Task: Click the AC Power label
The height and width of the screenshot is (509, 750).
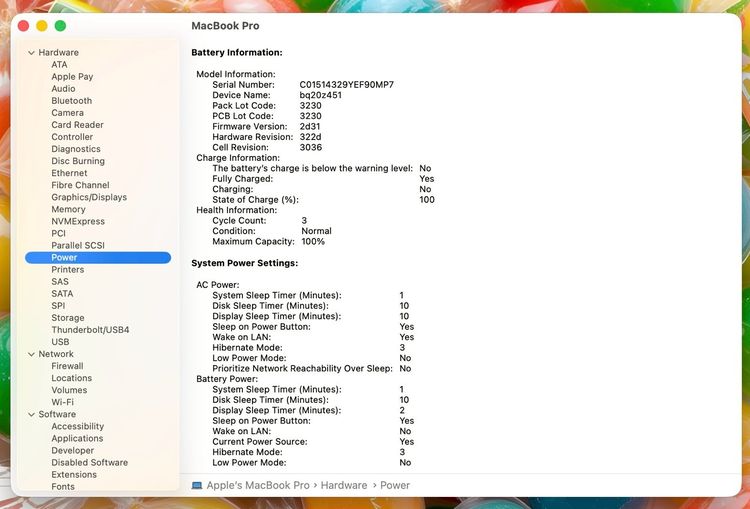Action: point(218,285)
